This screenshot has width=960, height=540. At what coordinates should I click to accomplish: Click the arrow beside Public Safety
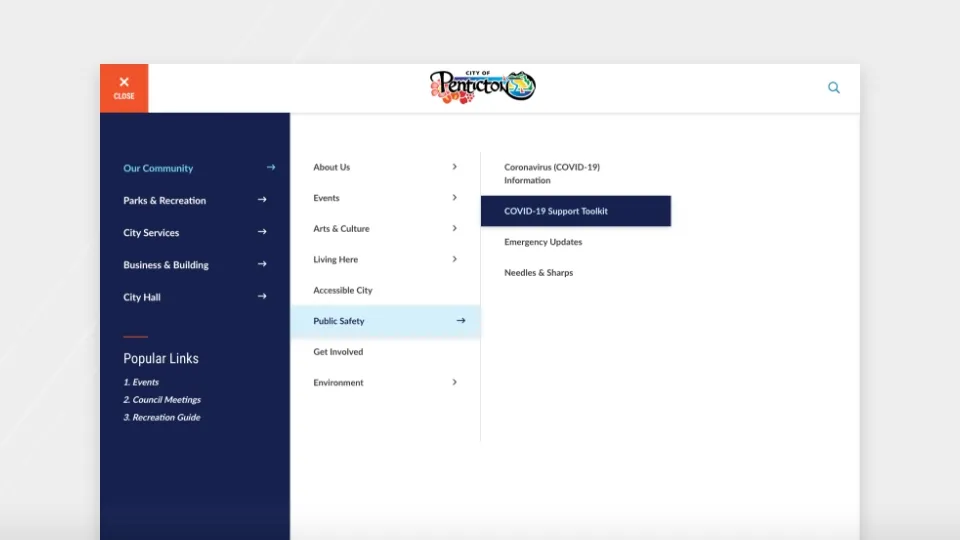460,321
